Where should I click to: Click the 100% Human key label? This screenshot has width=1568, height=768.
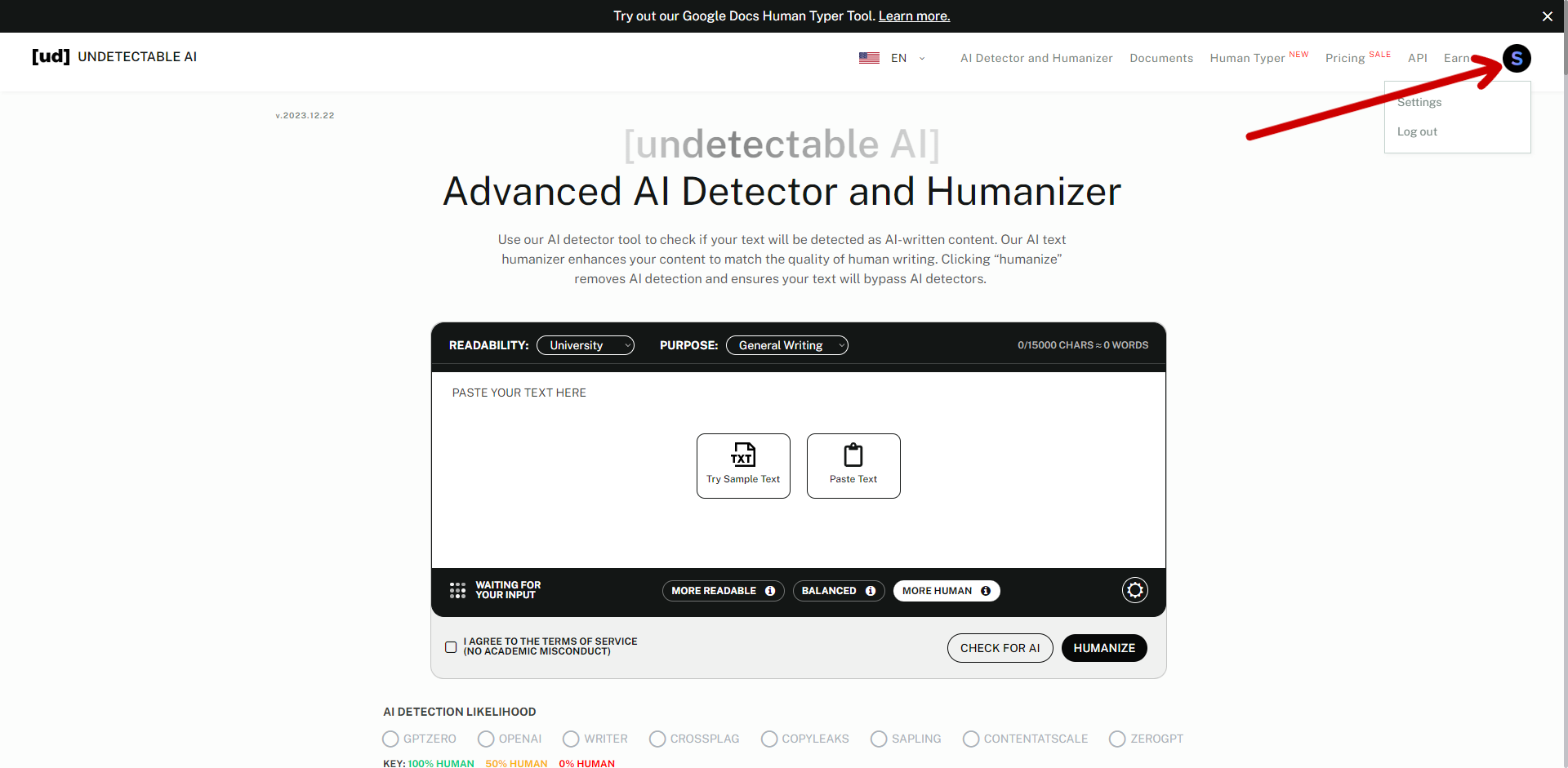[441, 763]
